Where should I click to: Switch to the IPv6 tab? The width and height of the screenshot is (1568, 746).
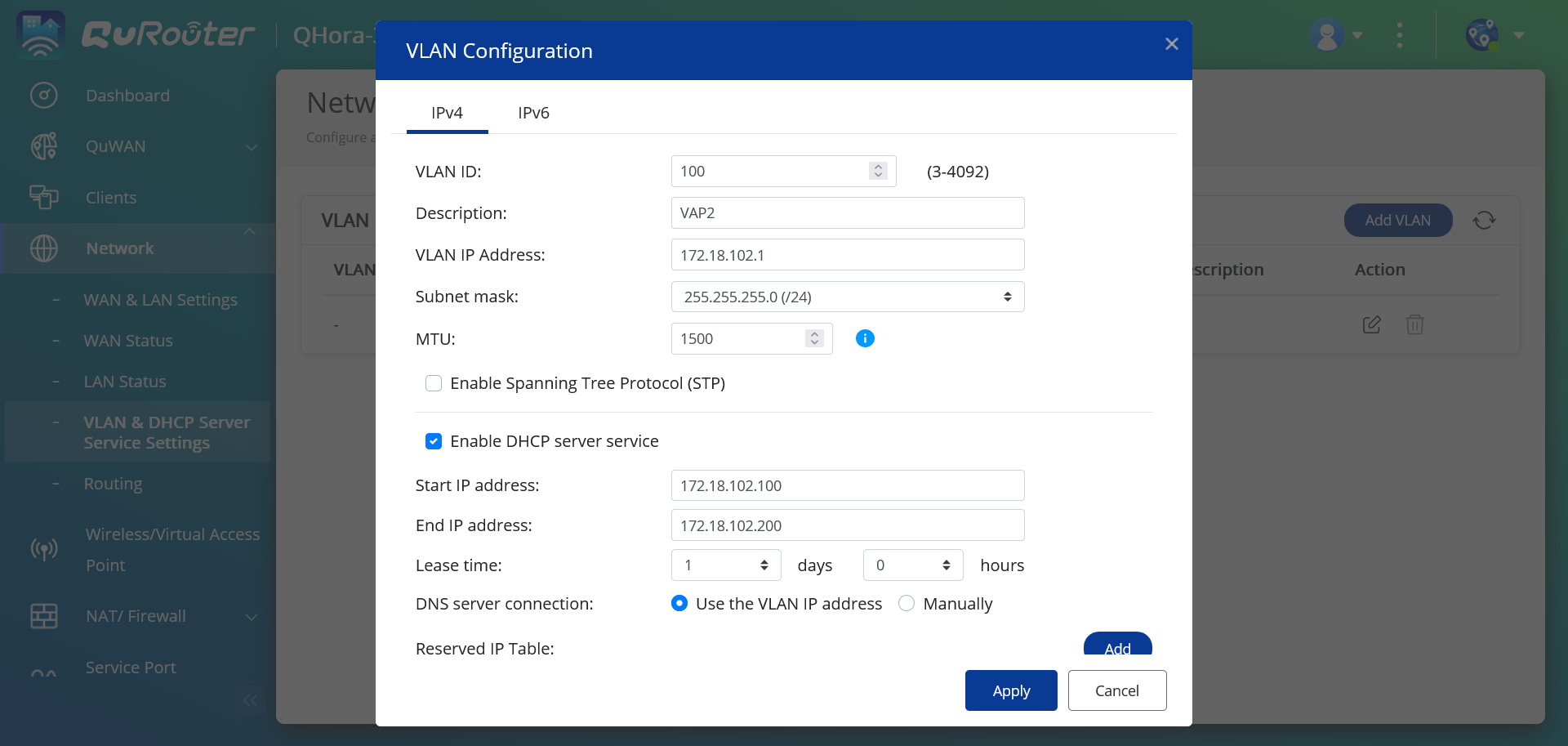(533, 113)
